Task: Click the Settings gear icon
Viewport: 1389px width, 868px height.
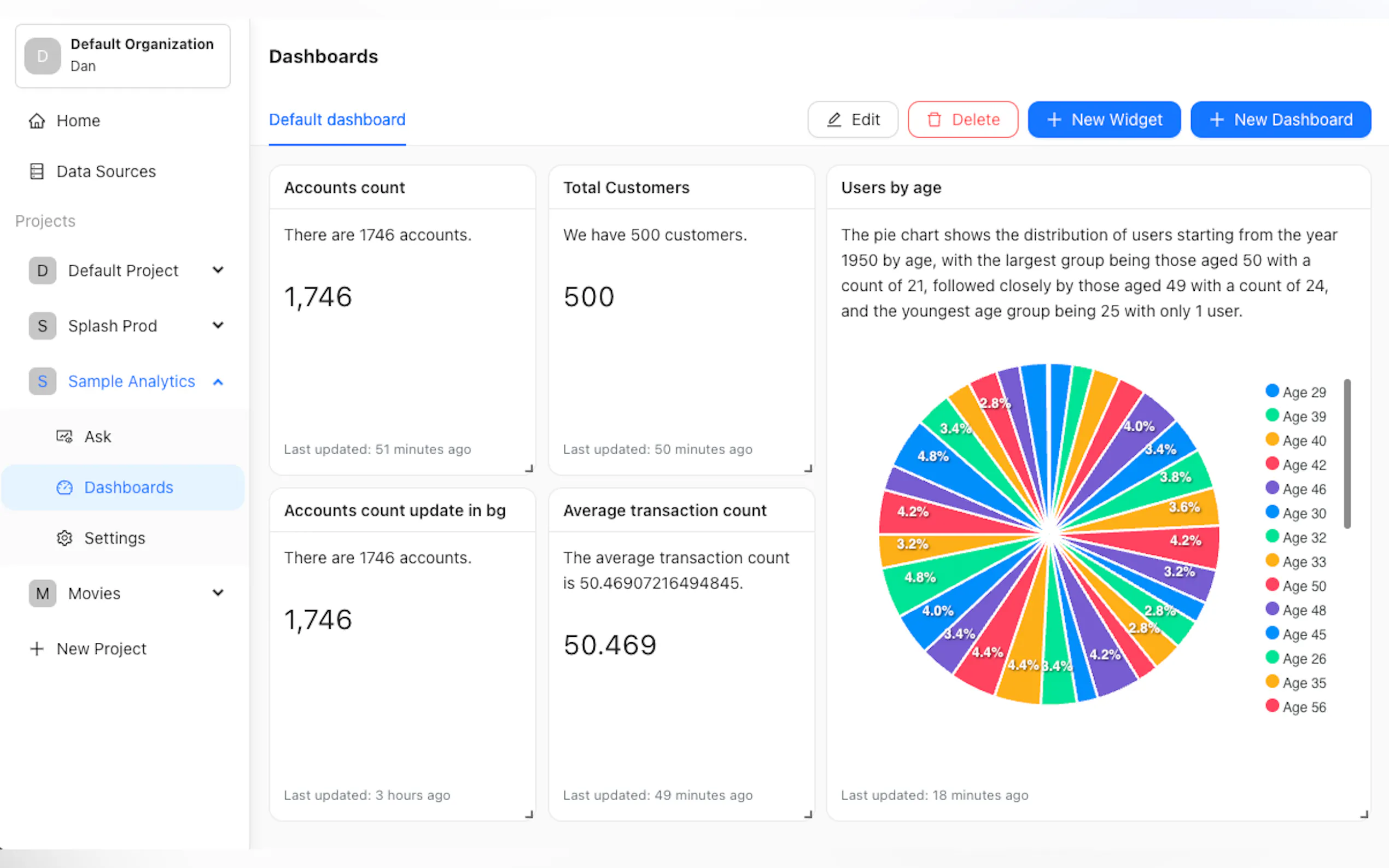Action: [x=65, y=538]
